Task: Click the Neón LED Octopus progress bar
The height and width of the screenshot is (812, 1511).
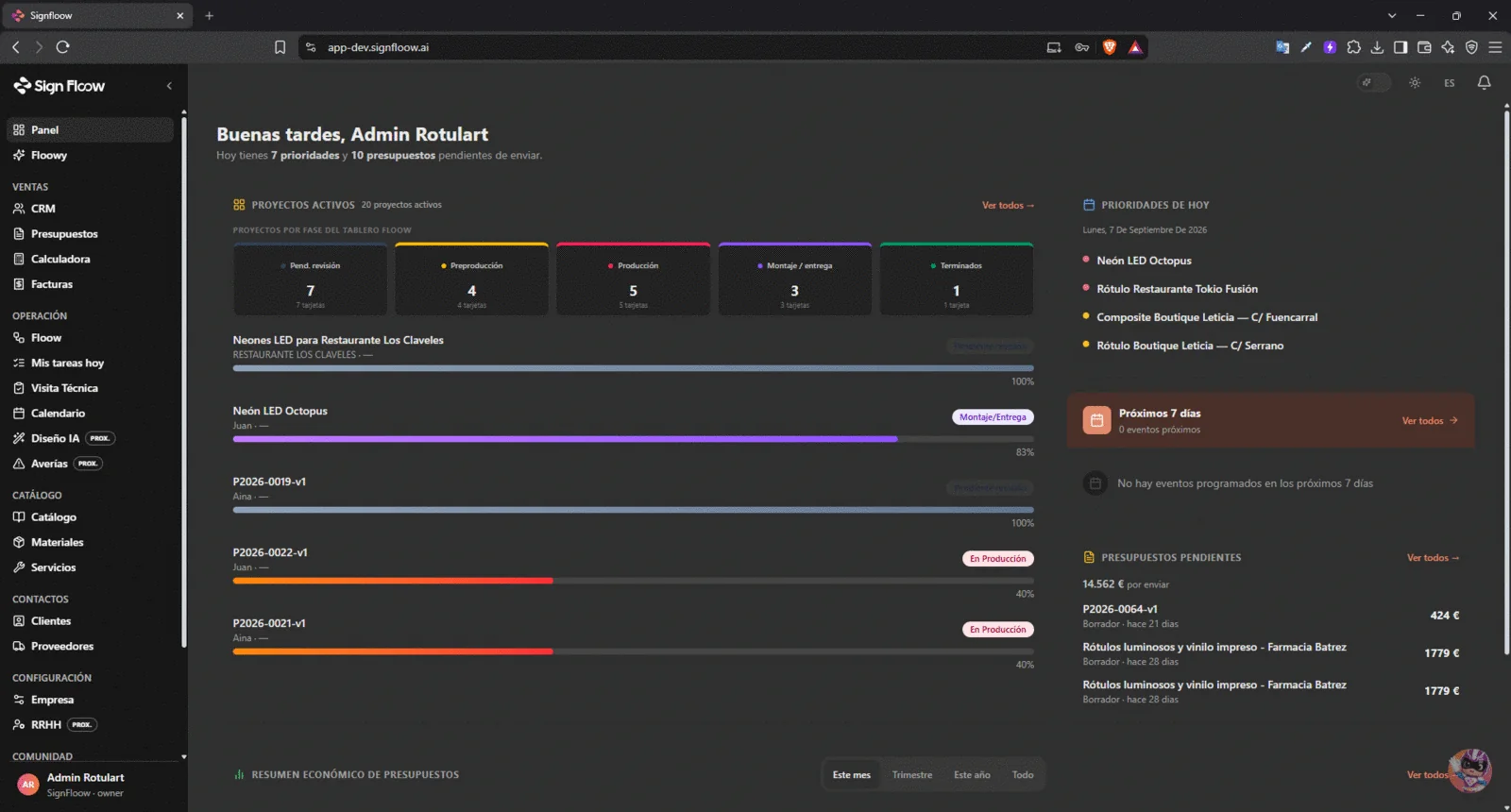Action: (x=633, y=439)
